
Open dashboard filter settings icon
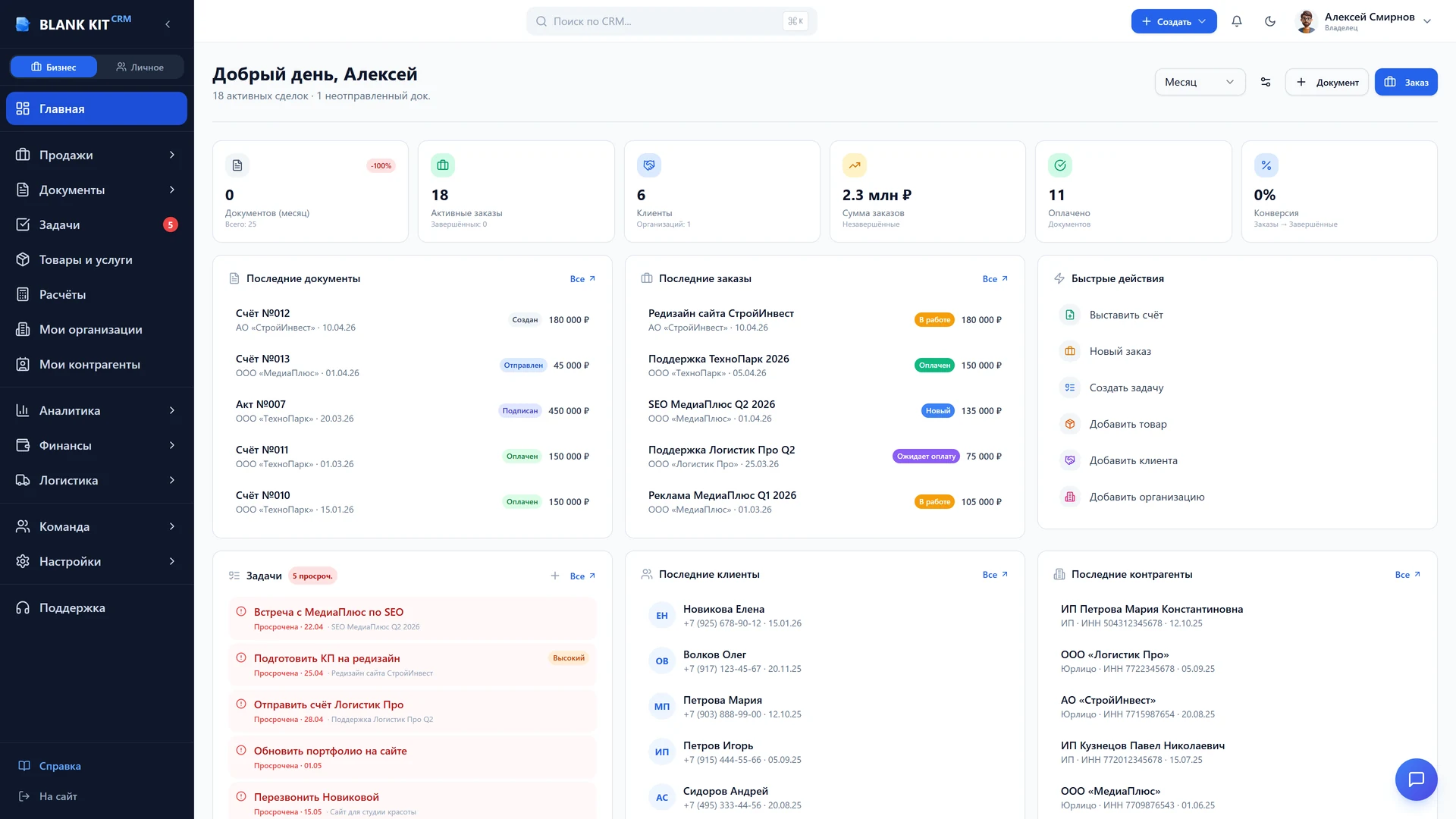1266,82
